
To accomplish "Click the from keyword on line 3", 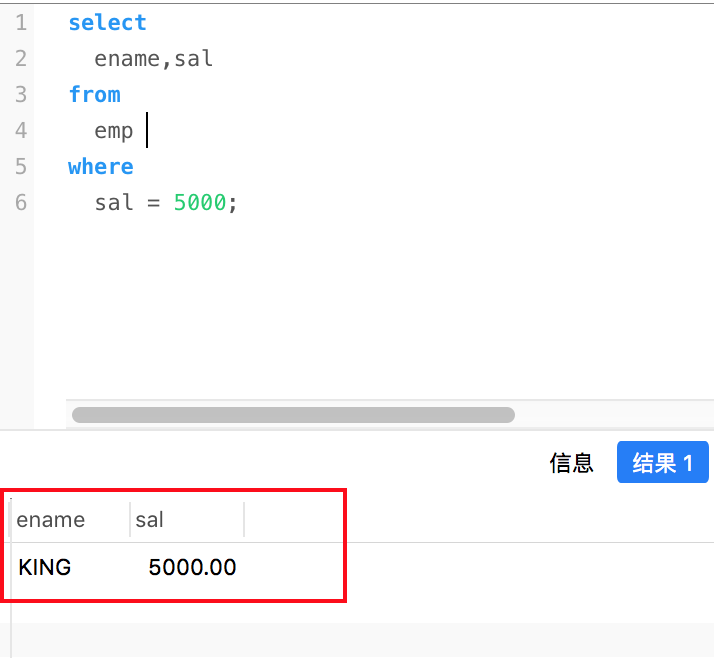I will pyautogui.click(x=94, y=95).
